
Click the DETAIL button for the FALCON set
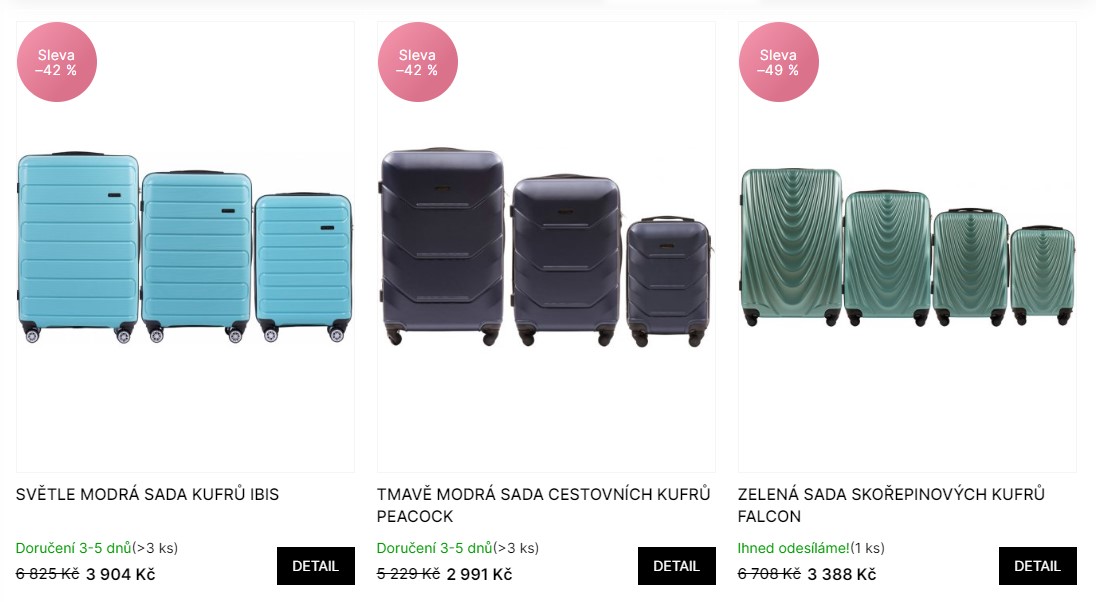click(1037, 566)
